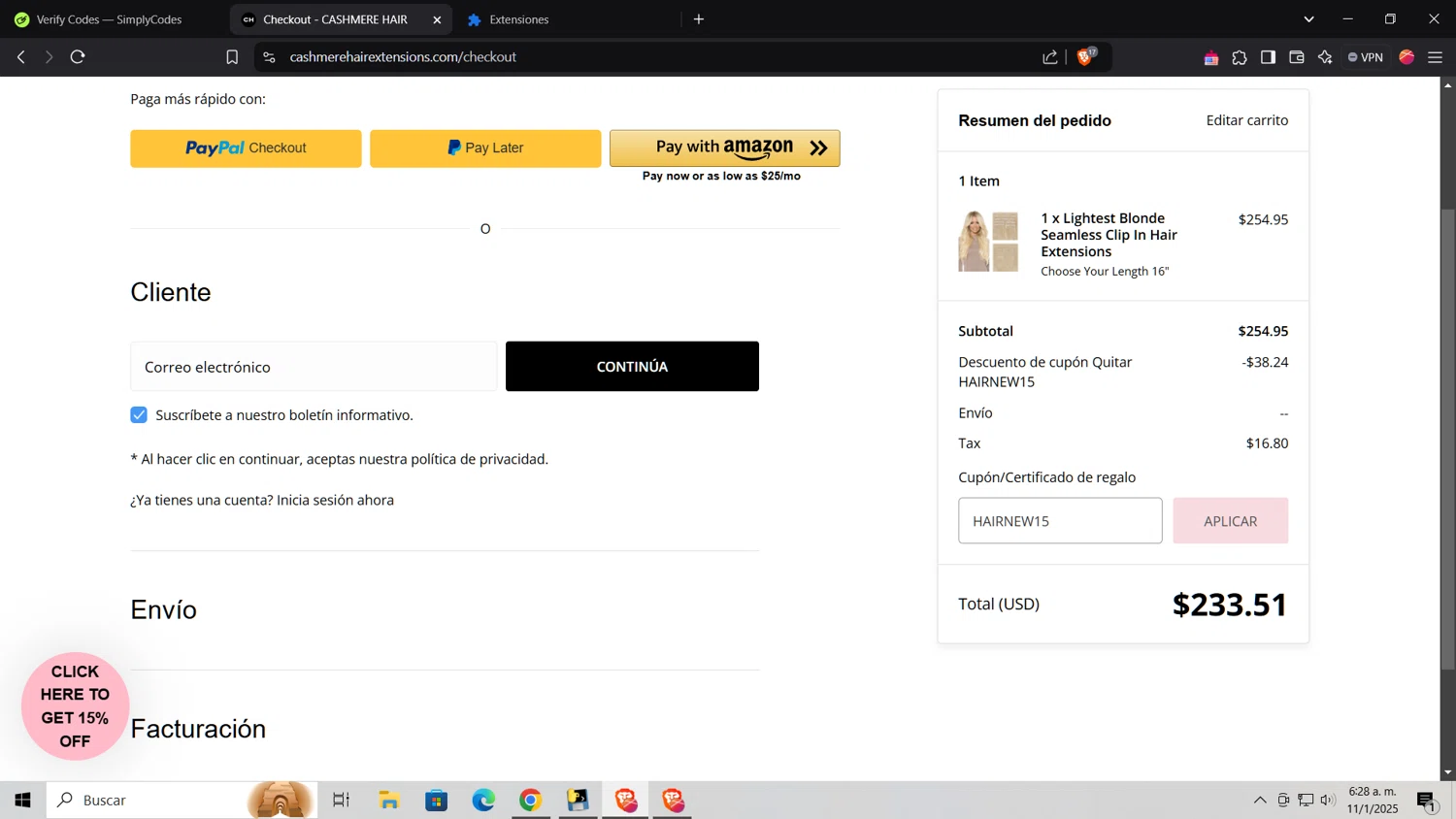The width and height of the screenshot is (1456, 819).
Task: Open the Brave Wallet icon
Action: 1297,57
